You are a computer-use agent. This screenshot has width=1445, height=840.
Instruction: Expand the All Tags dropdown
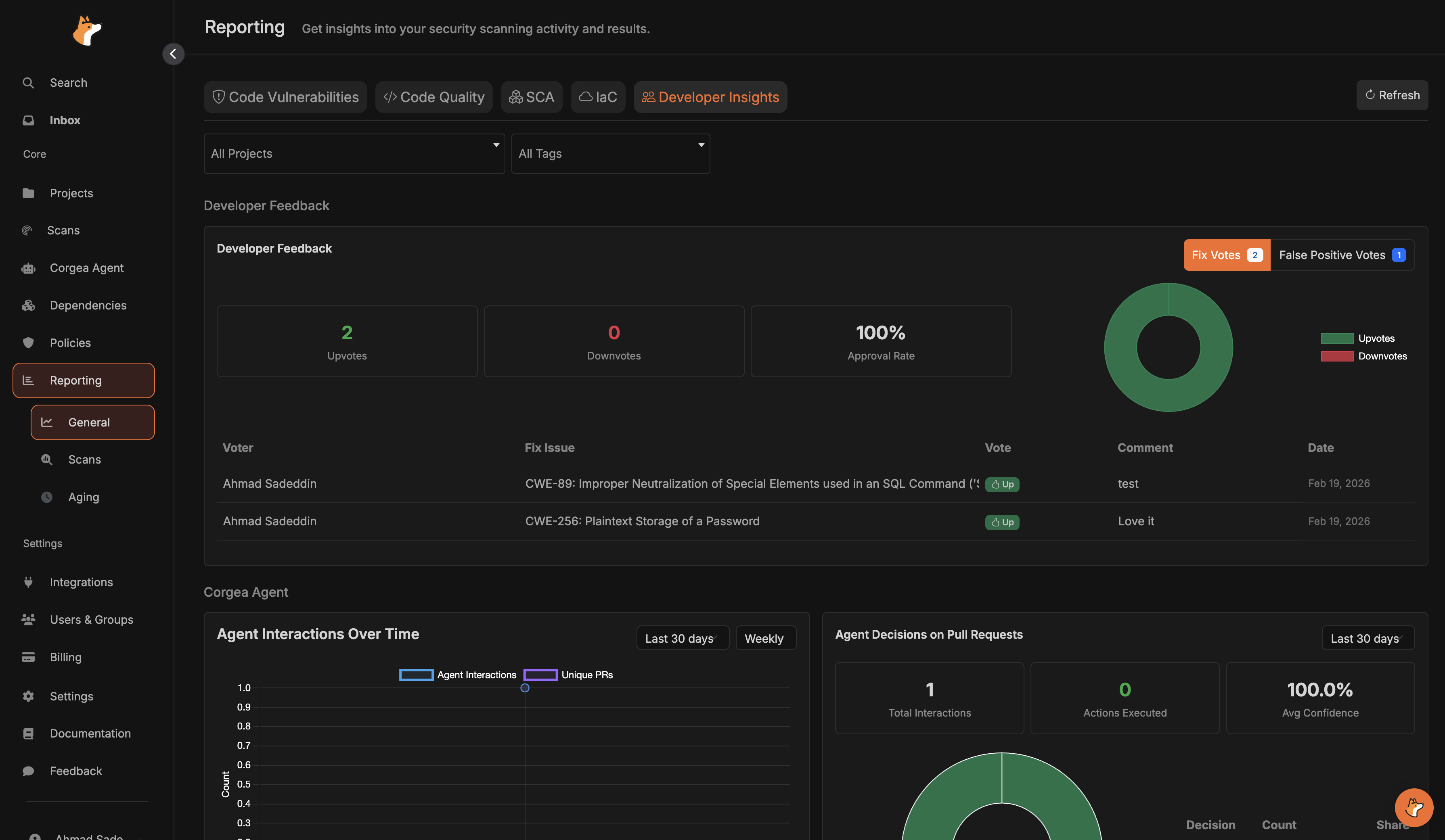coord(610,153)
